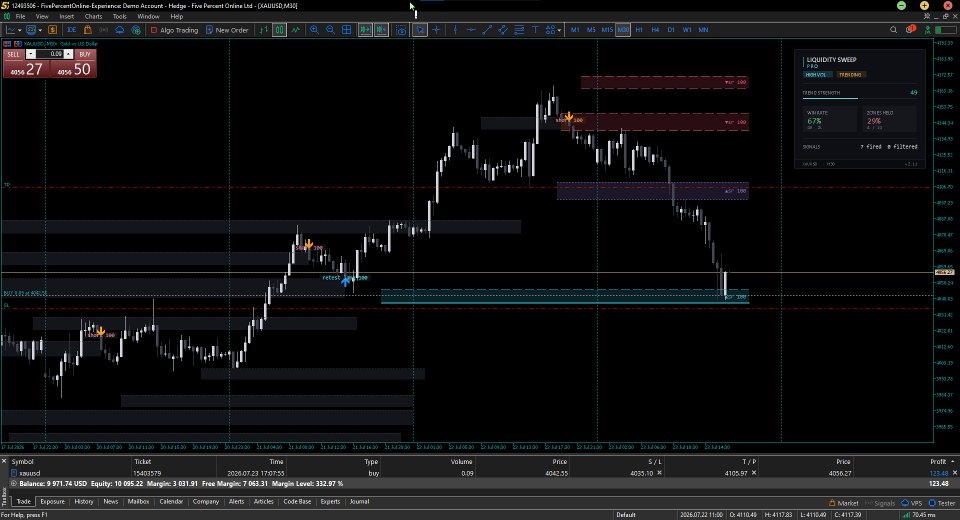Expand the objects shapes dropdown arrow
This screenshot has width=960, height=520.
[x=559, y=30]
